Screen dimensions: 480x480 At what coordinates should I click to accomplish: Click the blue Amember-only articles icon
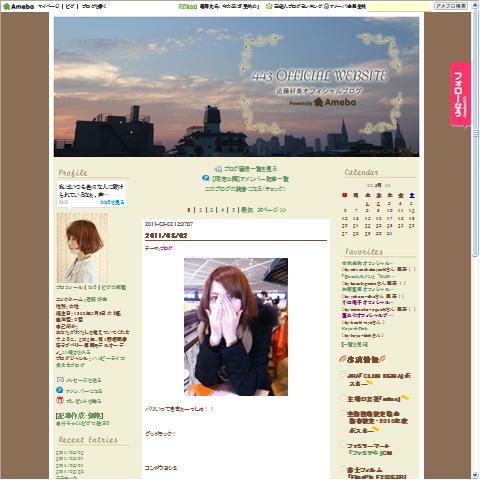pyautogui.click(x=205, y=178)
